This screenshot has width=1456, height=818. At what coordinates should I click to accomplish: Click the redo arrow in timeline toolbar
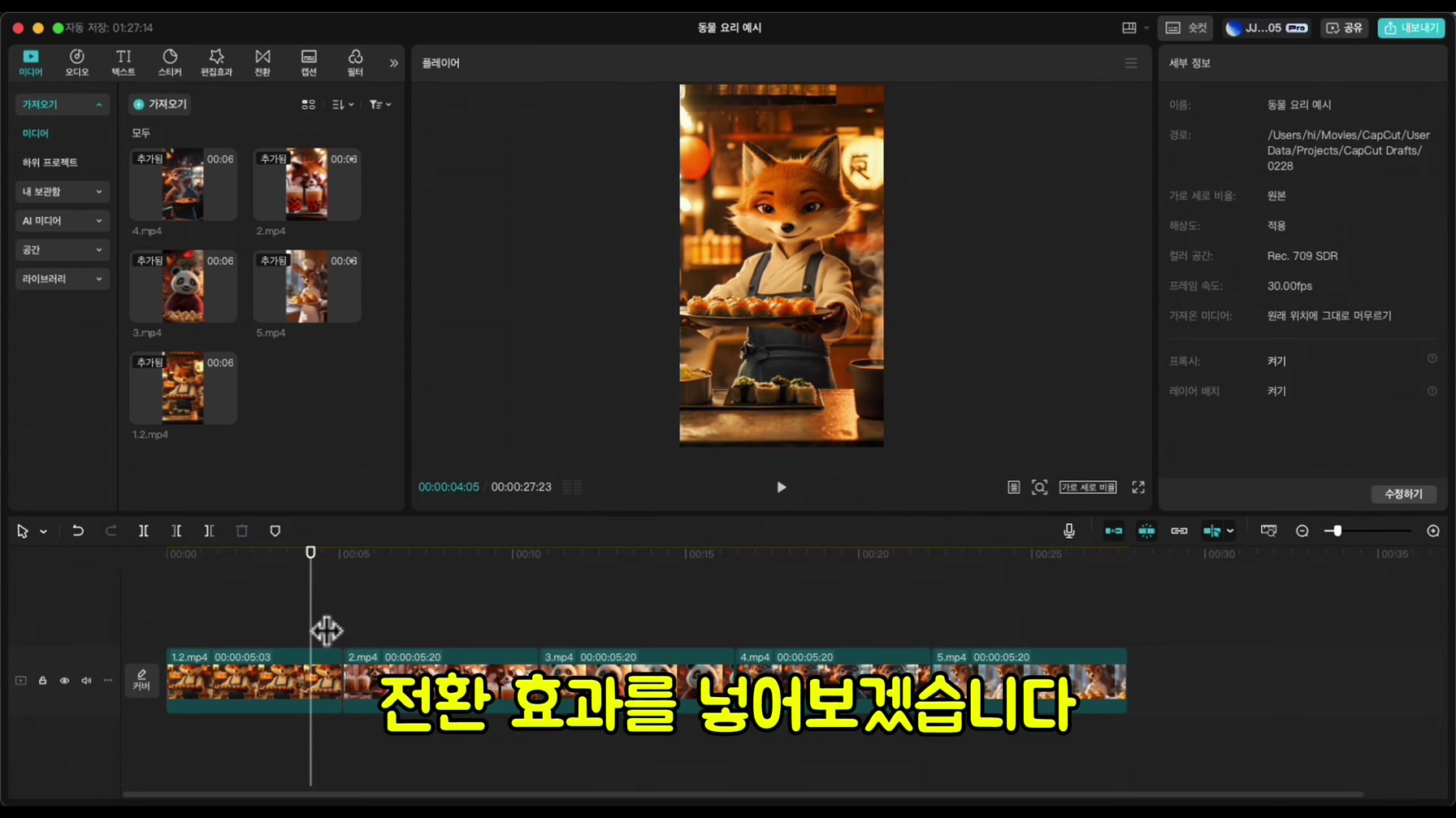pos(110,530)
